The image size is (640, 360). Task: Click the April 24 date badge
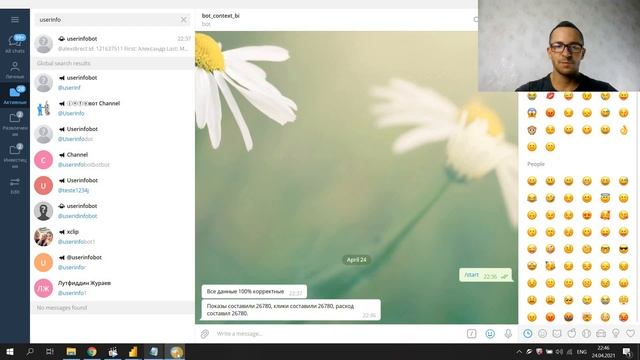(x=356, y=260)
